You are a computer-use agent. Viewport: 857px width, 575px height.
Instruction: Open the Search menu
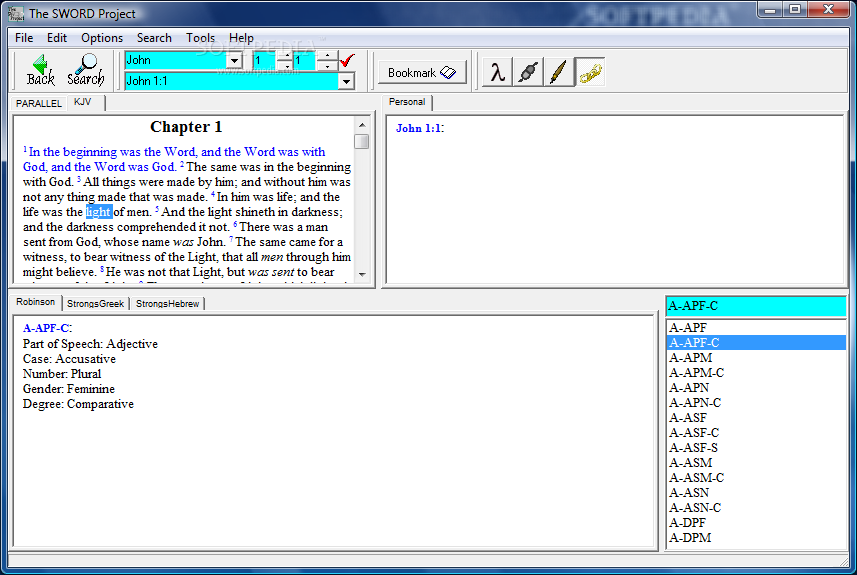click(x=154, y=38)
